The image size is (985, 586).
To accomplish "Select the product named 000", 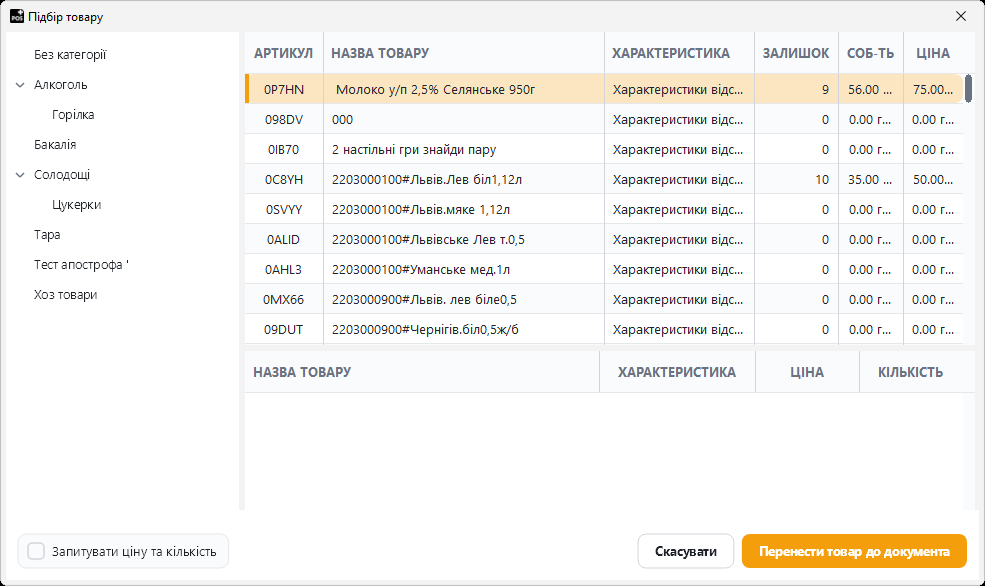I will (x=604, y=119).
